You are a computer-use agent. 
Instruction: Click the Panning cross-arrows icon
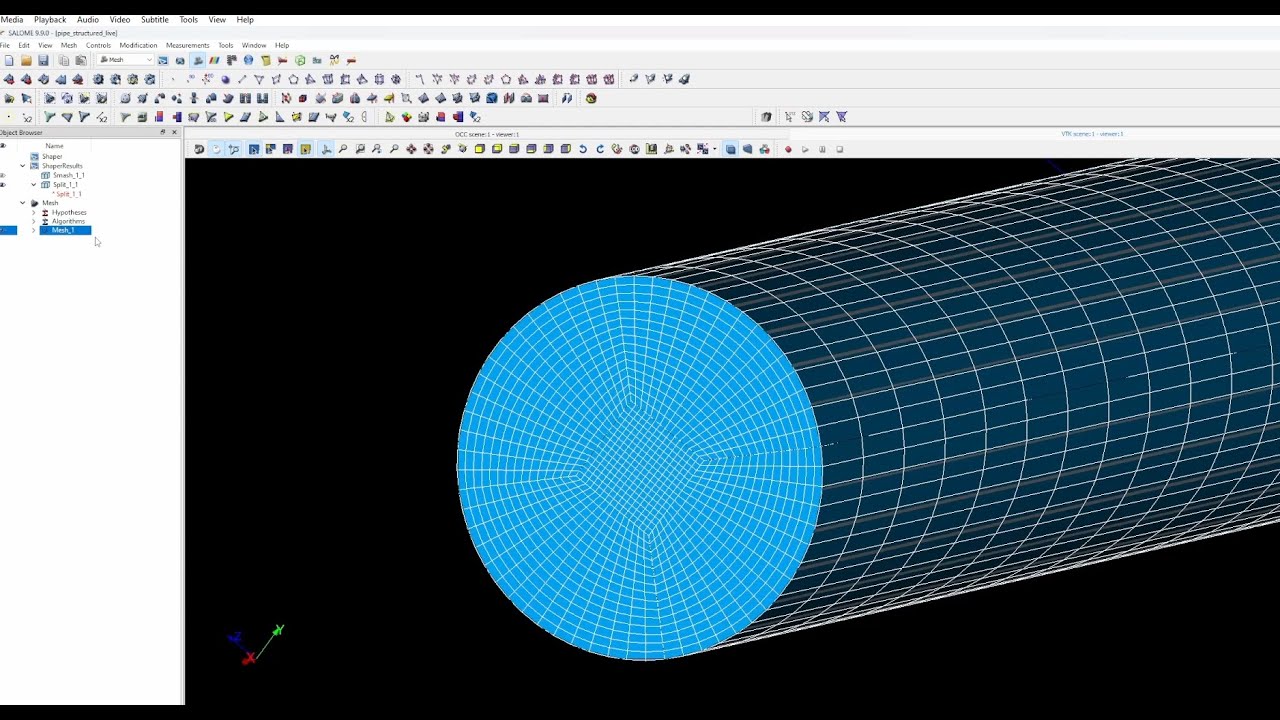click(411, 149)
